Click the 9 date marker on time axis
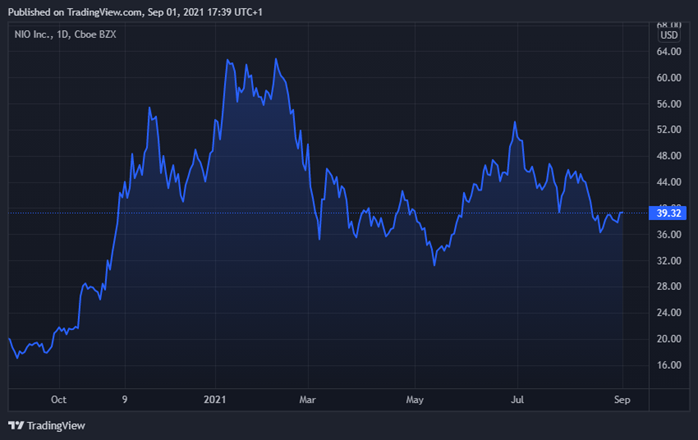Viewport: 698px width, 440px height. [x=124, y=398]
